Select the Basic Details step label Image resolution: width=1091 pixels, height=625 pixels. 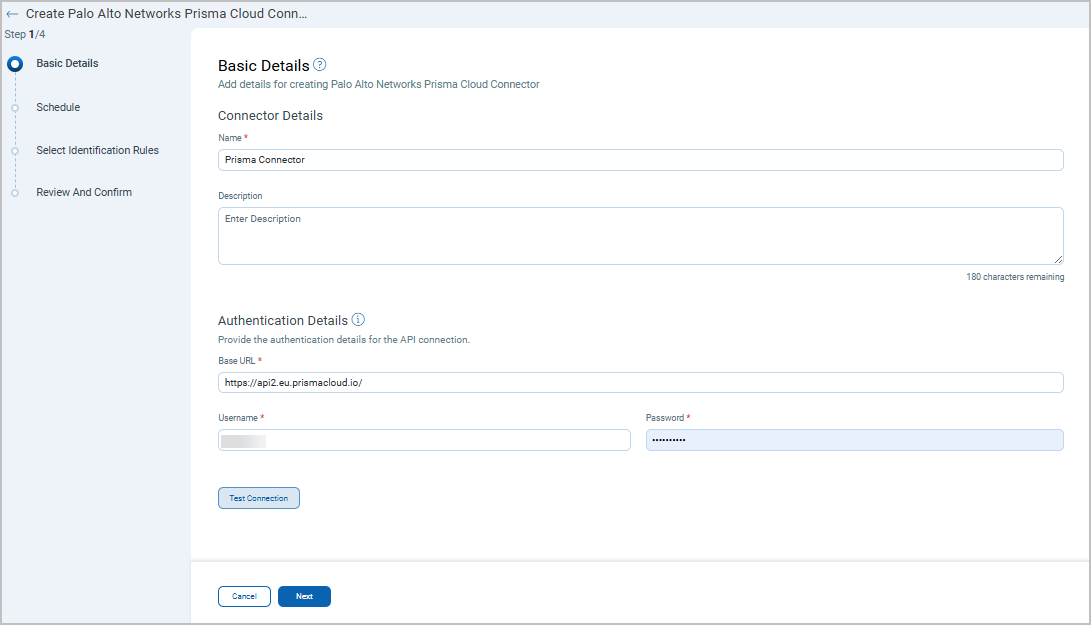67,64
